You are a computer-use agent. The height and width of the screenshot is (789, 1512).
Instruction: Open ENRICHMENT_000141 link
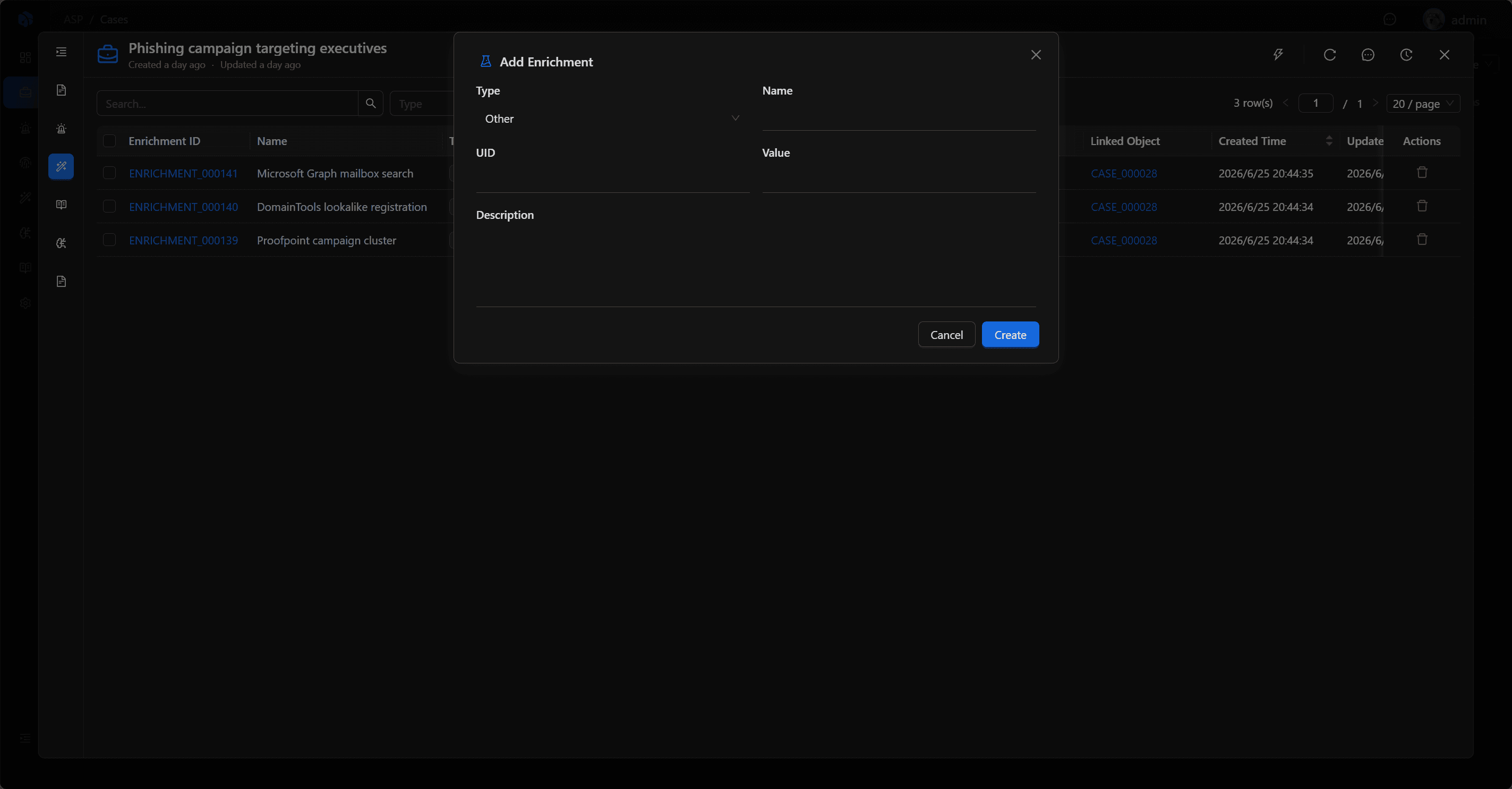pyautogui.click(x=183, y=173)
